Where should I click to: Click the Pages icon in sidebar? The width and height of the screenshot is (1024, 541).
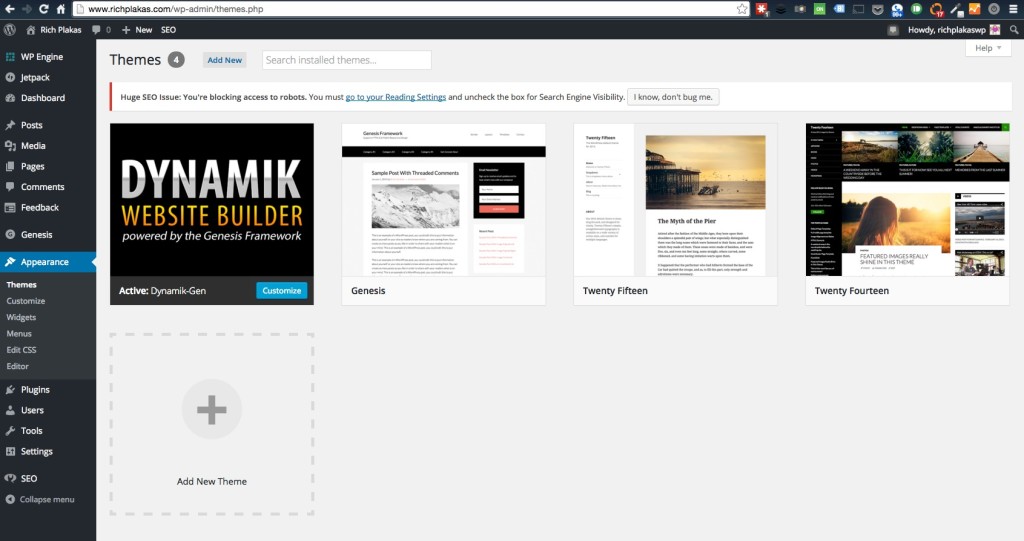click(x=10, y=166)
